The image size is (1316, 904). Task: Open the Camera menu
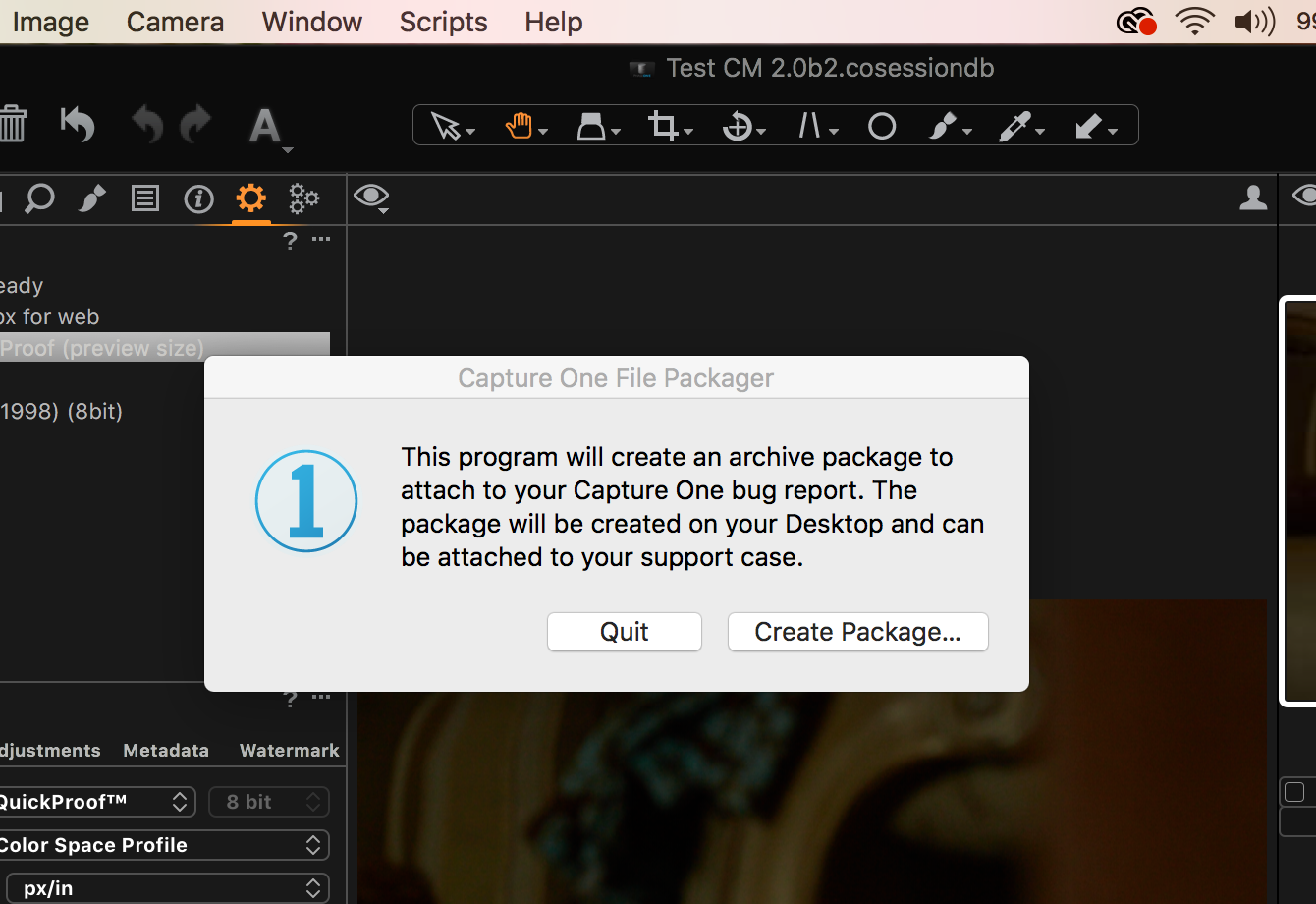pyautogui.click(x=175, y=22)
